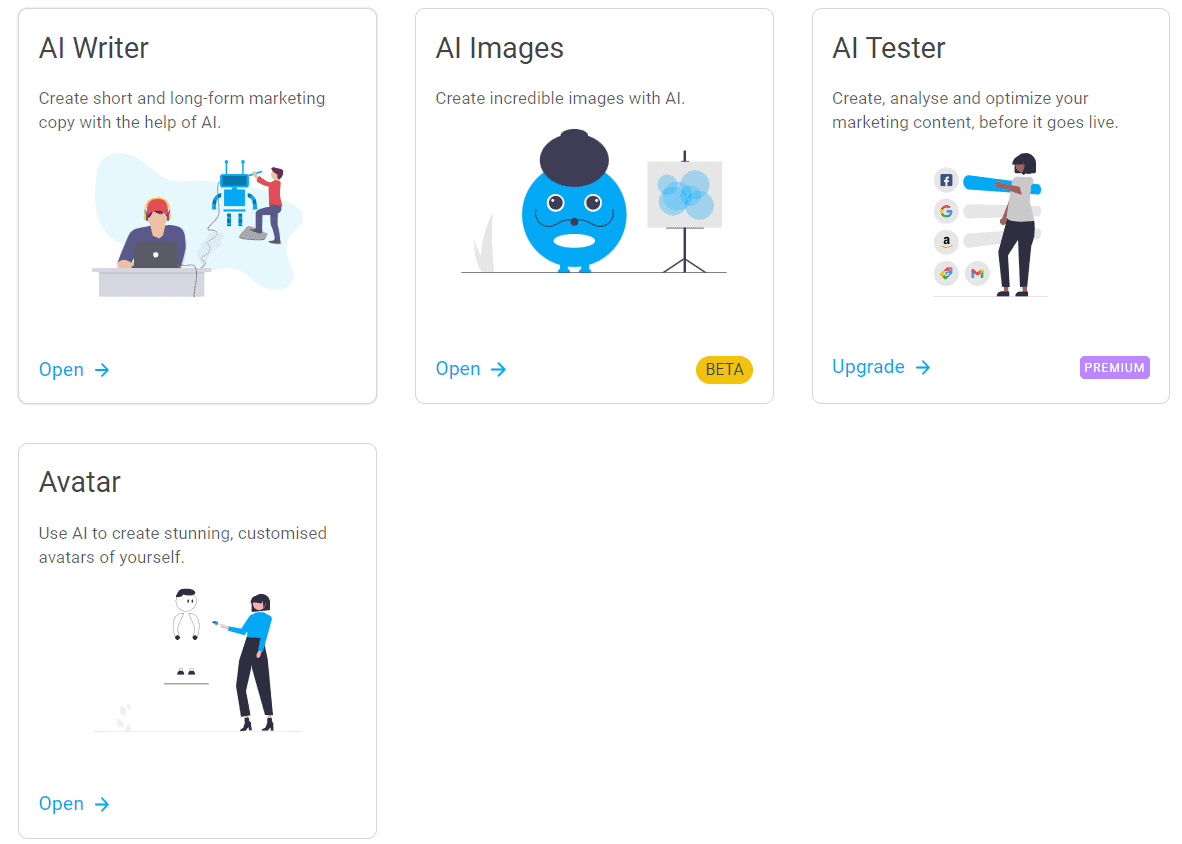Click the Chrome icon in AI Tester illustration

tap(946, 272)
